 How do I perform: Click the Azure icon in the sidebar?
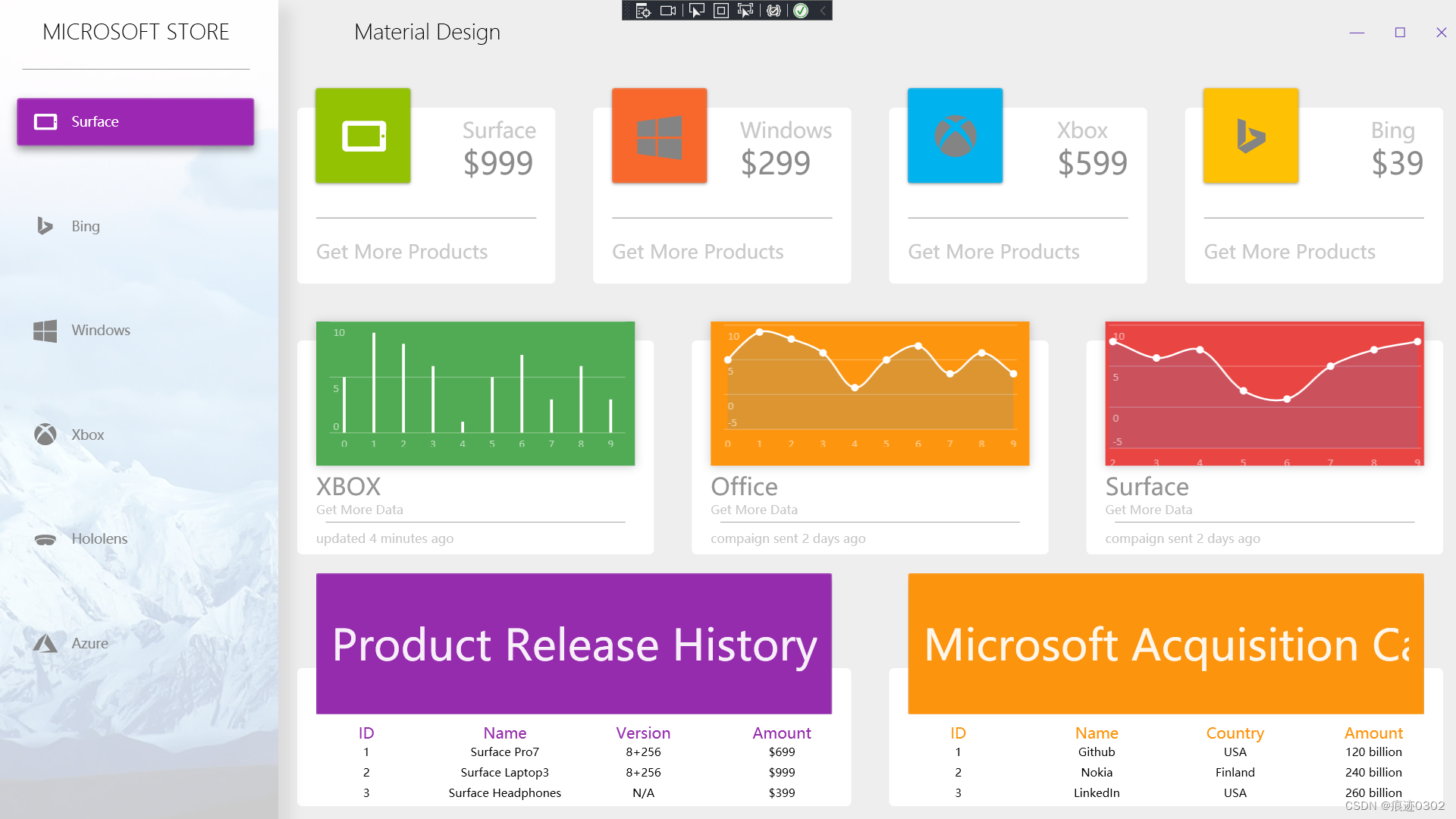coord(45,643)
